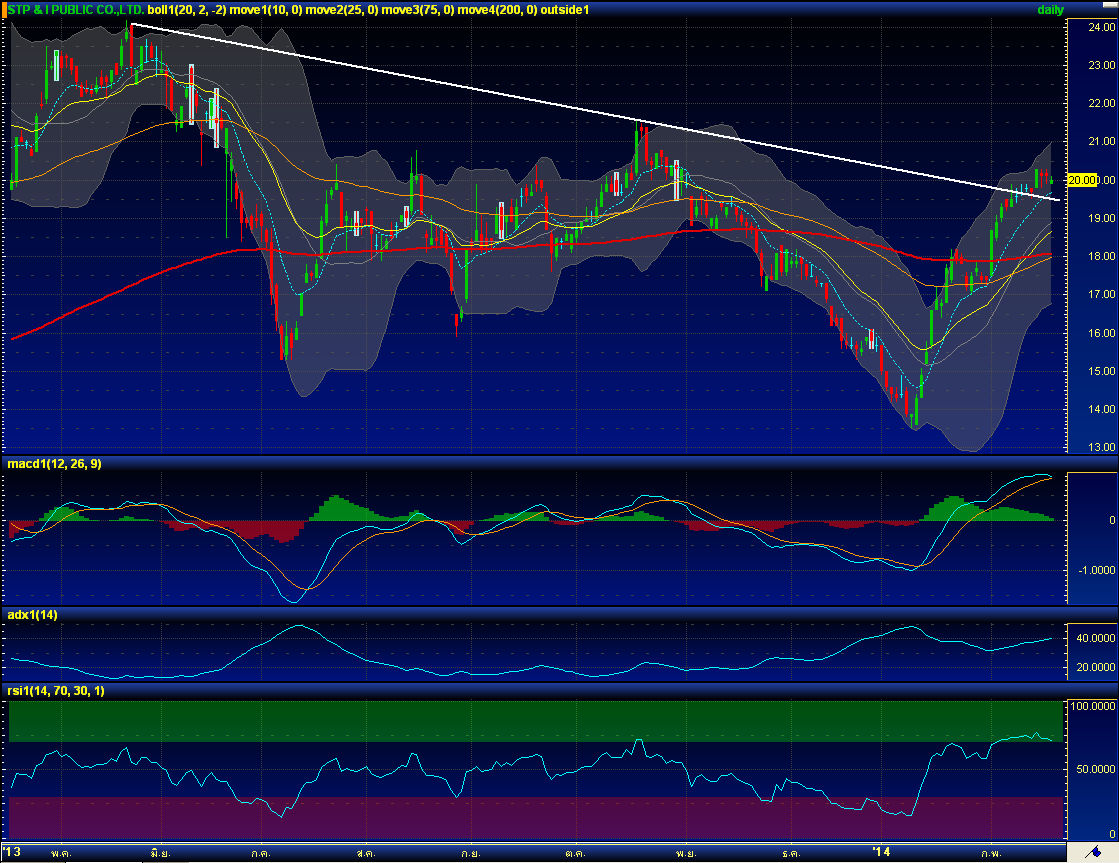
Task: Click the yellow 20.00 current price tag
Action: [x=1082, y=180]
